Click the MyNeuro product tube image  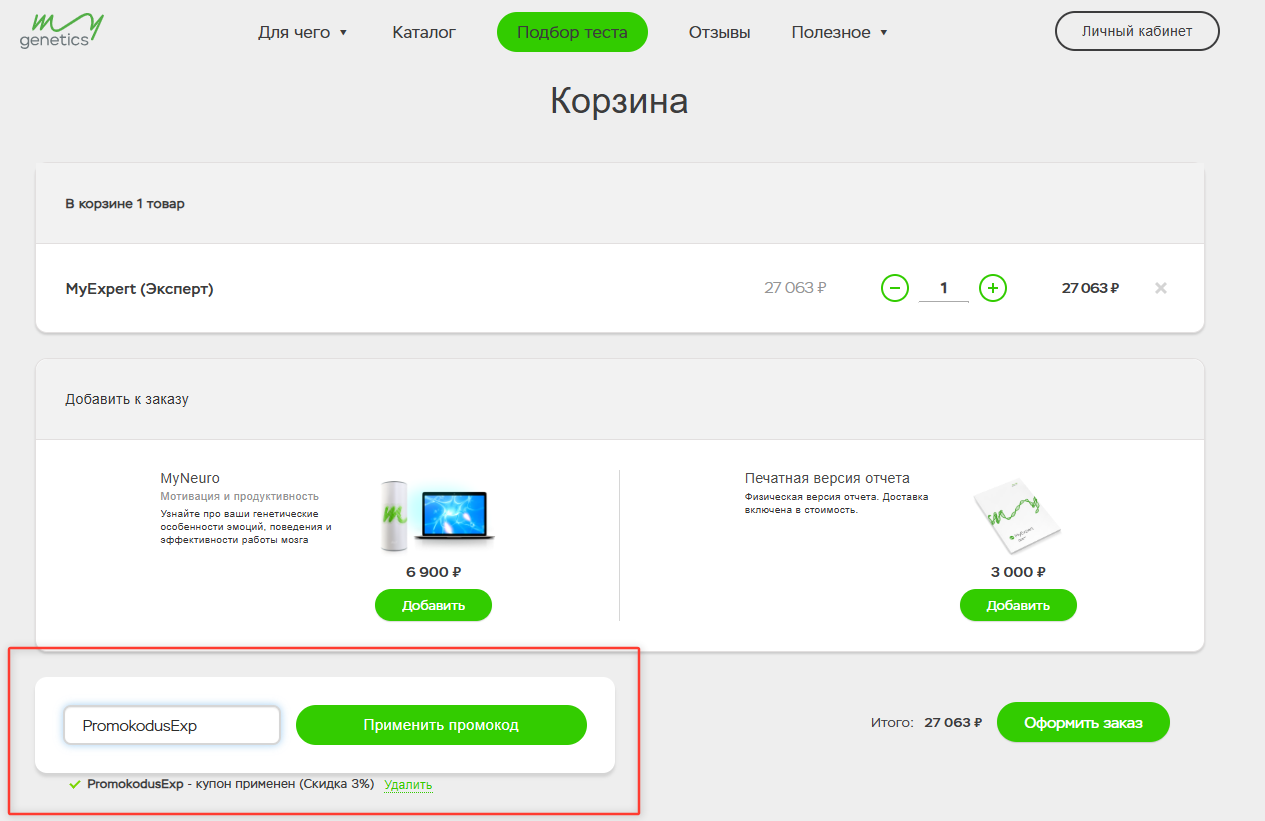click(x=393, y=515)
